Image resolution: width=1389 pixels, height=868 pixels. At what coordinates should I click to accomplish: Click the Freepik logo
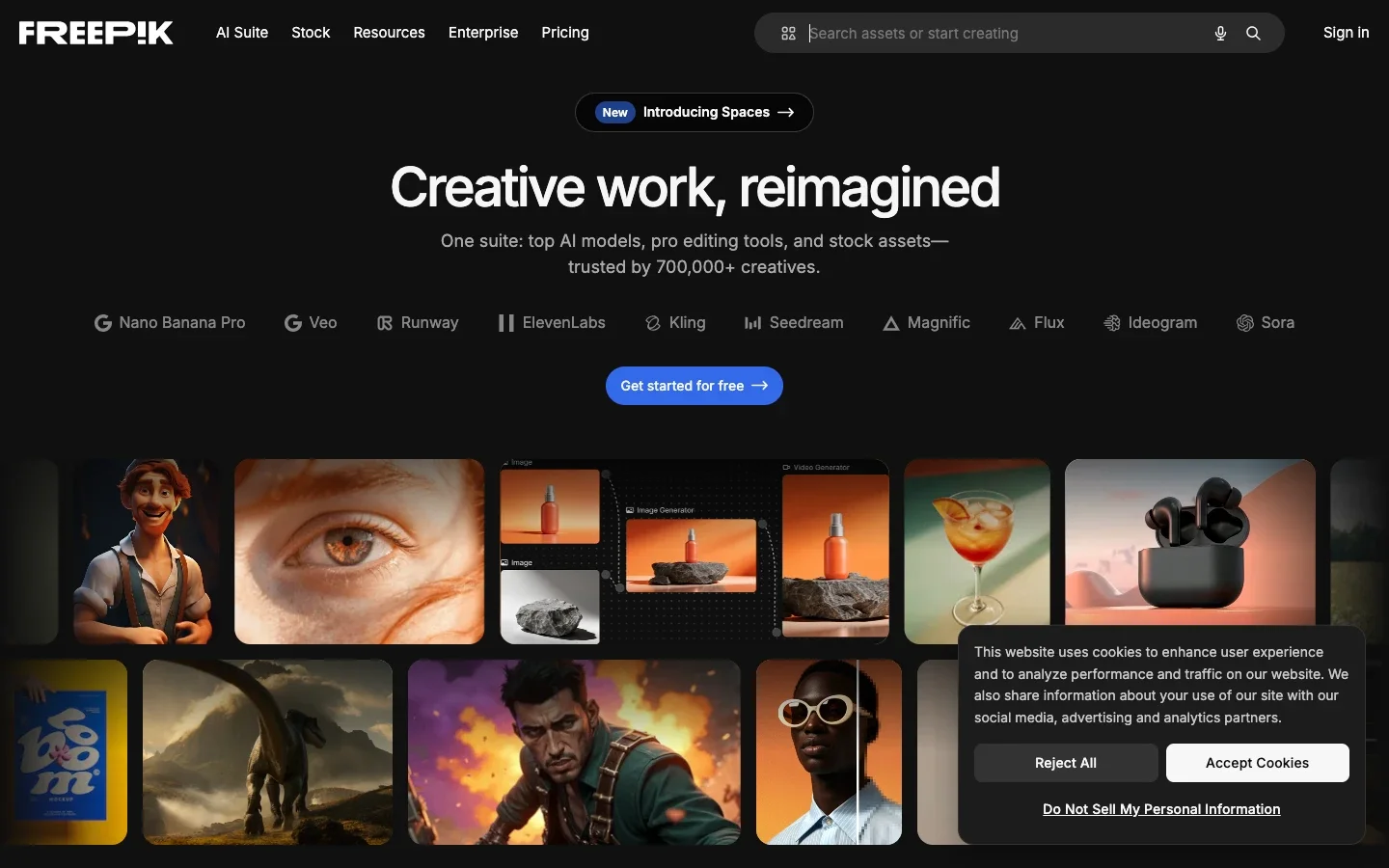(x=95, y=32)
